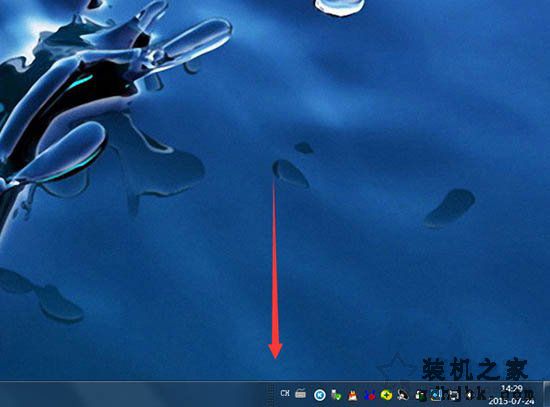Open the orange triangle tray icon
This screenshot has width=550, height=407.
(x=353, y=395)
